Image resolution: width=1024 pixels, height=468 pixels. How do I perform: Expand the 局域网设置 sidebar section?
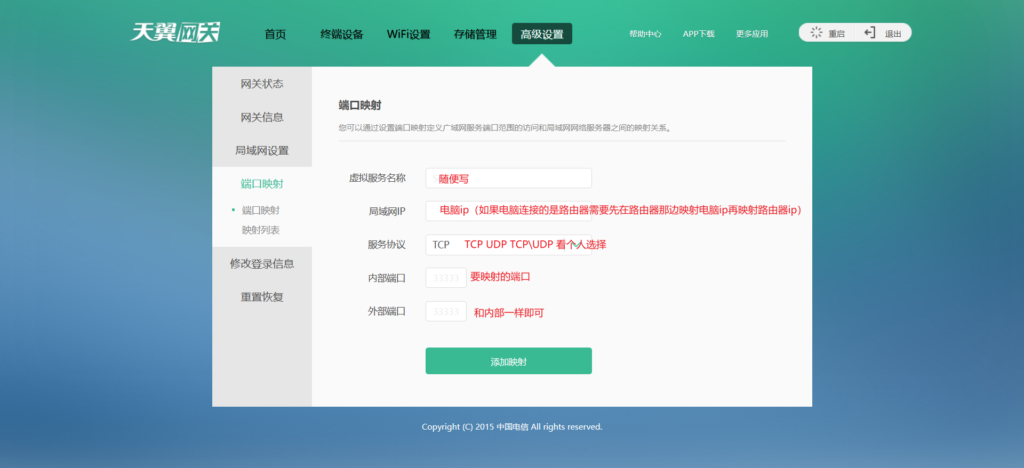point(262,151)
